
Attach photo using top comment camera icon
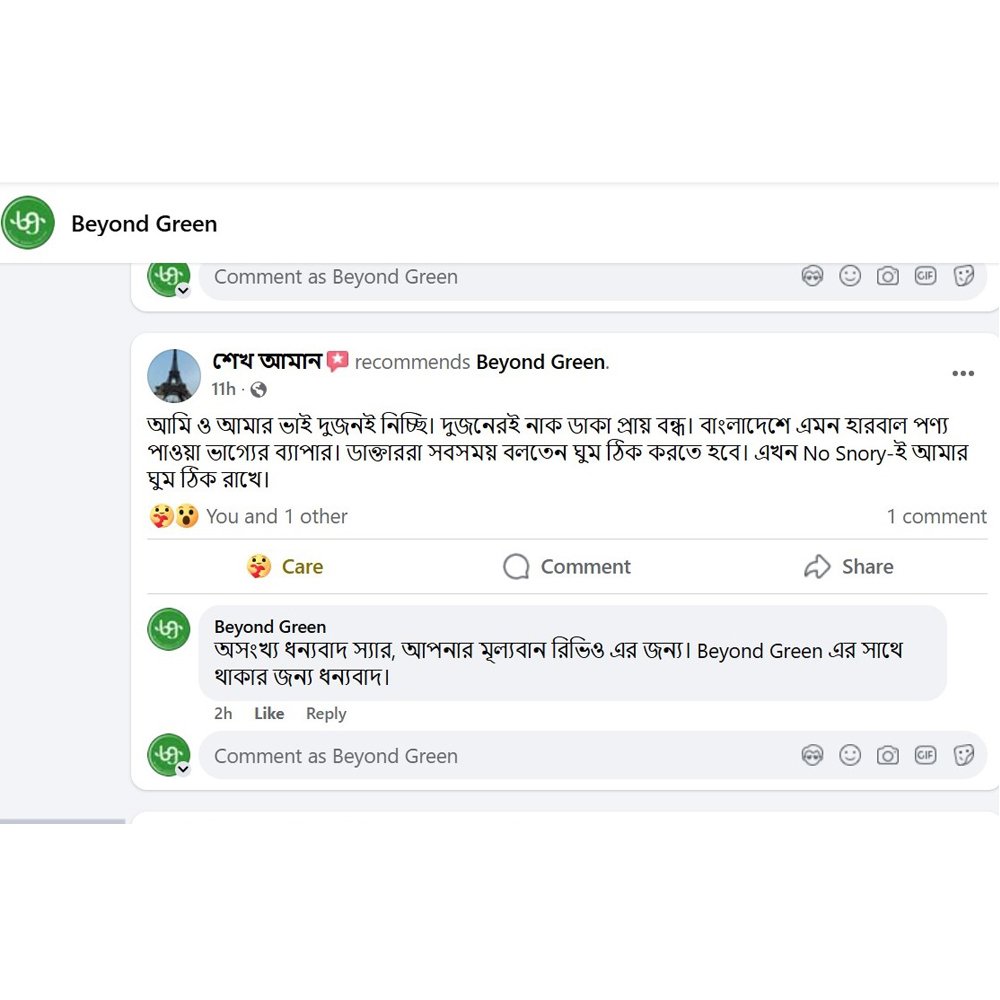(887, 276)
